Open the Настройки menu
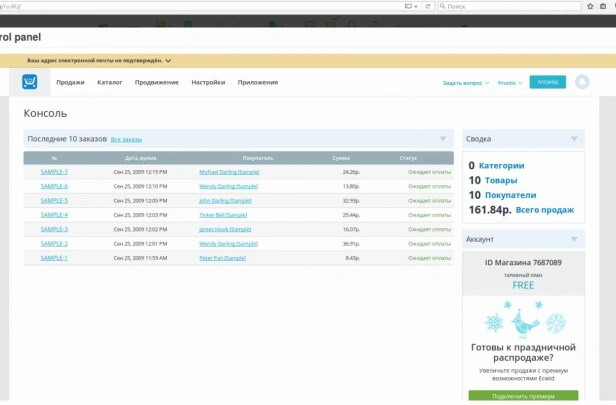The width and height of the screenshot is (616, 405). (208, 82)
